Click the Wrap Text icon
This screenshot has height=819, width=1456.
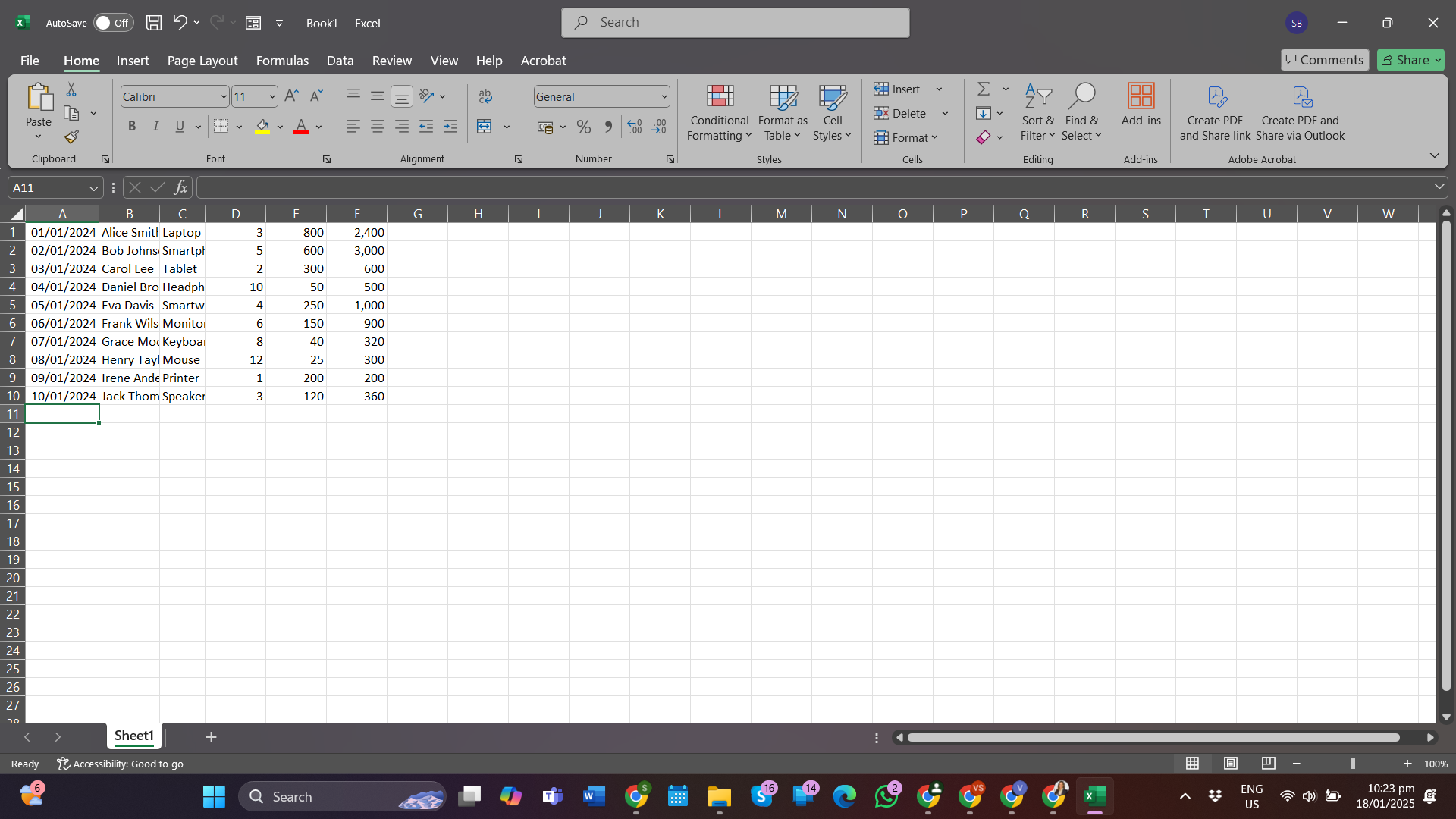point(485,96)
